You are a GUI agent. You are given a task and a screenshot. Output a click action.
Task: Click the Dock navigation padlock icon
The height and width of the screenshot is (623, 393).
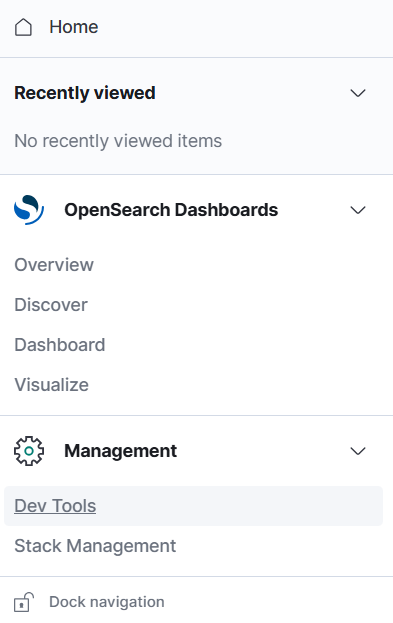click(x=24, y=602)
